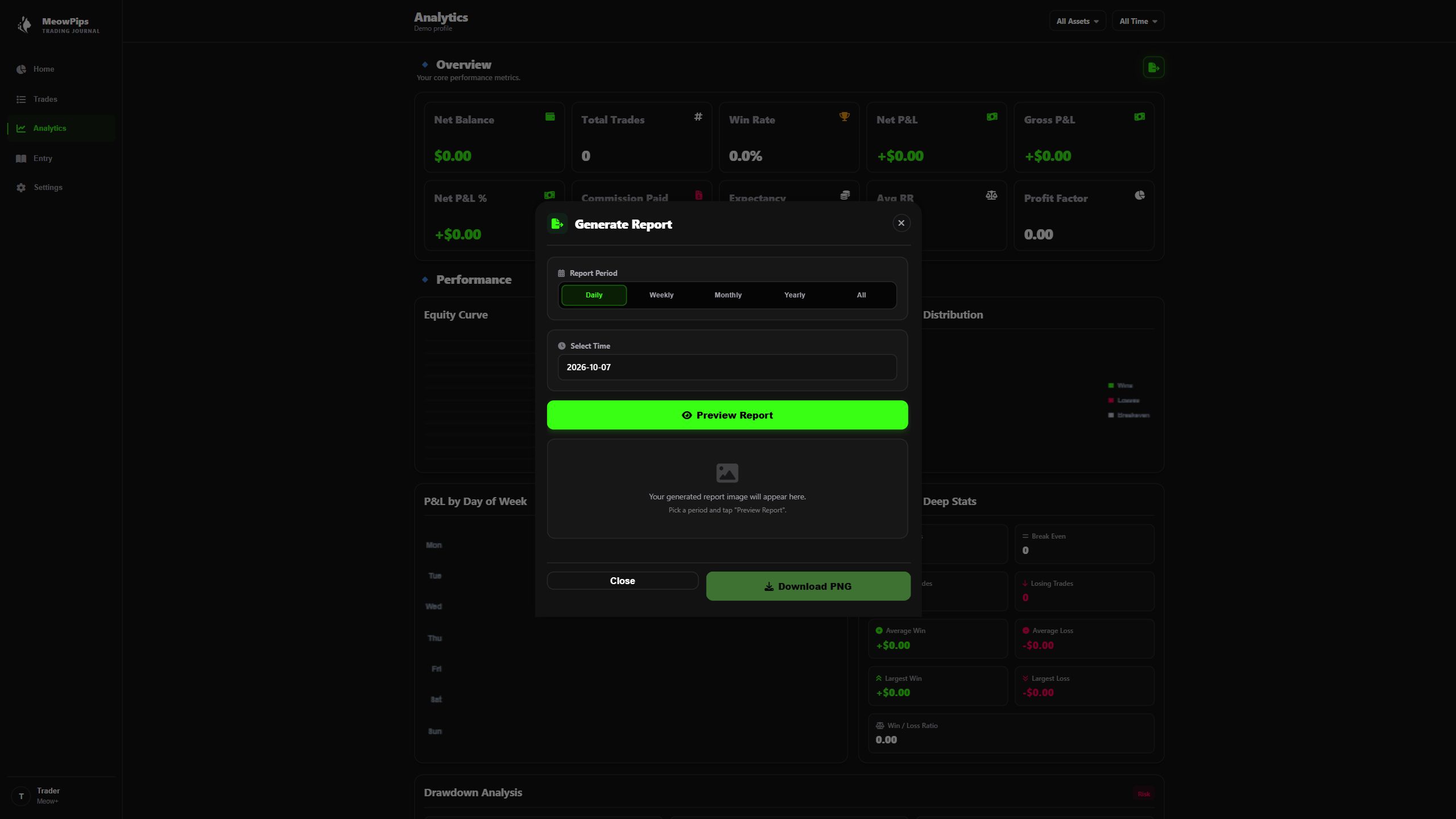This screenshot has height=819, width=1456.
Task: Click the Net P&L % money icon
Action: [x=549, y=195]
